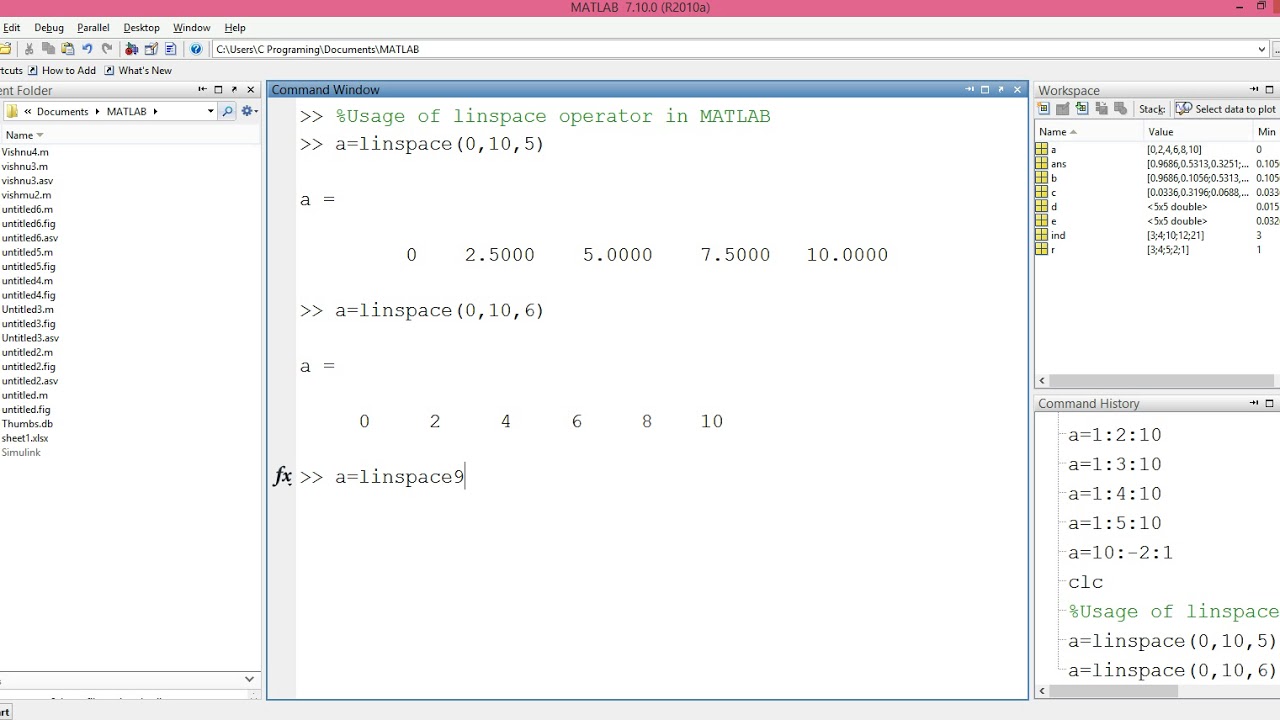
Task: Open the Desktop menu
Action: coord(142,28)
